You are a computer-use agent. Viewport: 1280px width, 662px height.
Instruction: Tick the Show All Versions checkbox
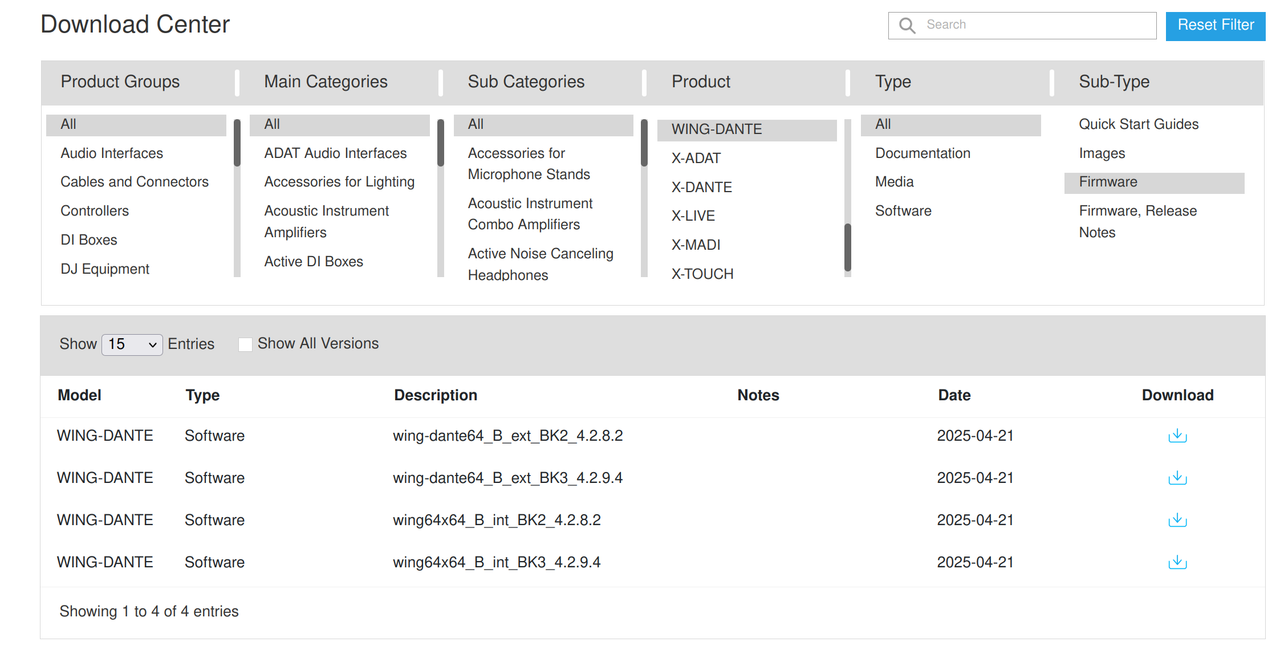[x=245, y=344]
